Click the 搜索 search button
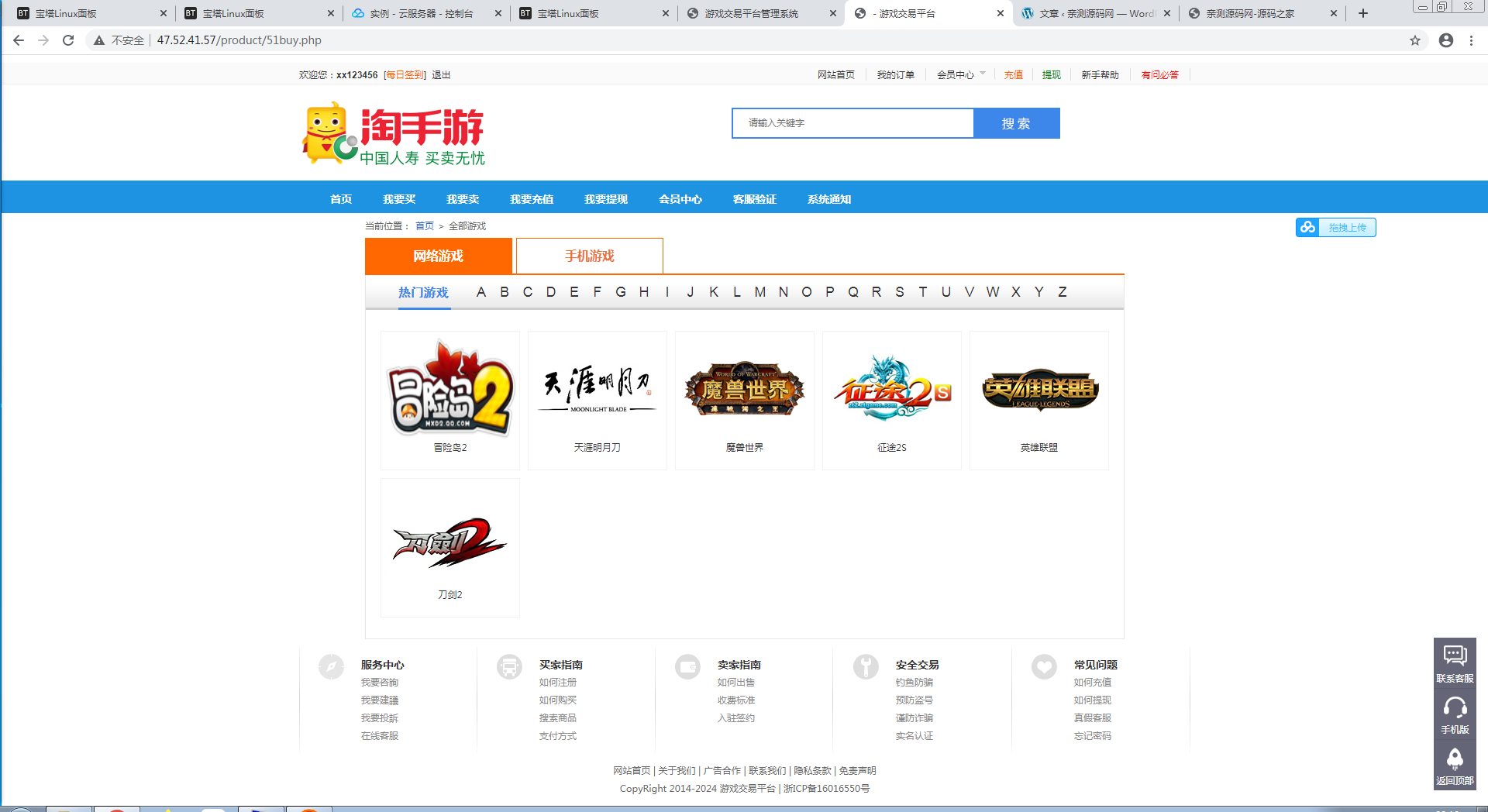The height and width of the screenshot is (812, 1488). point(1016,123)
